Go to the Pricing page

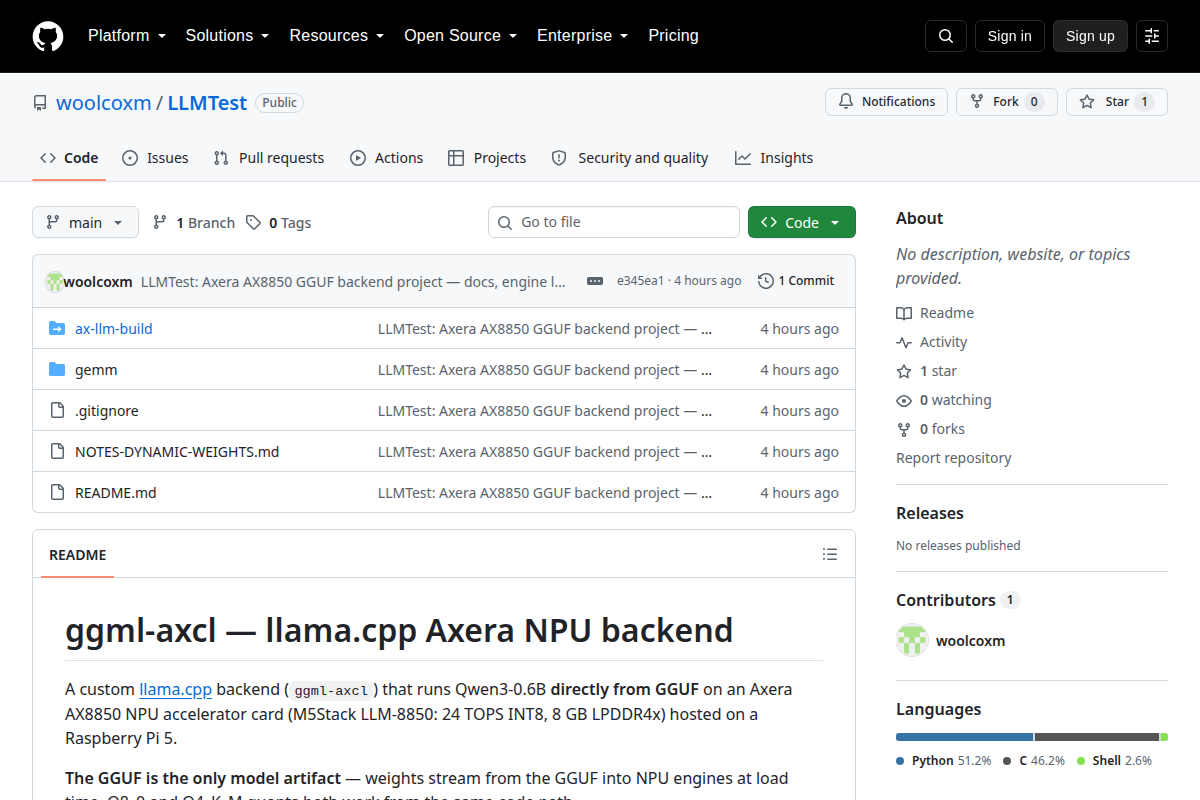coord(673,36)
